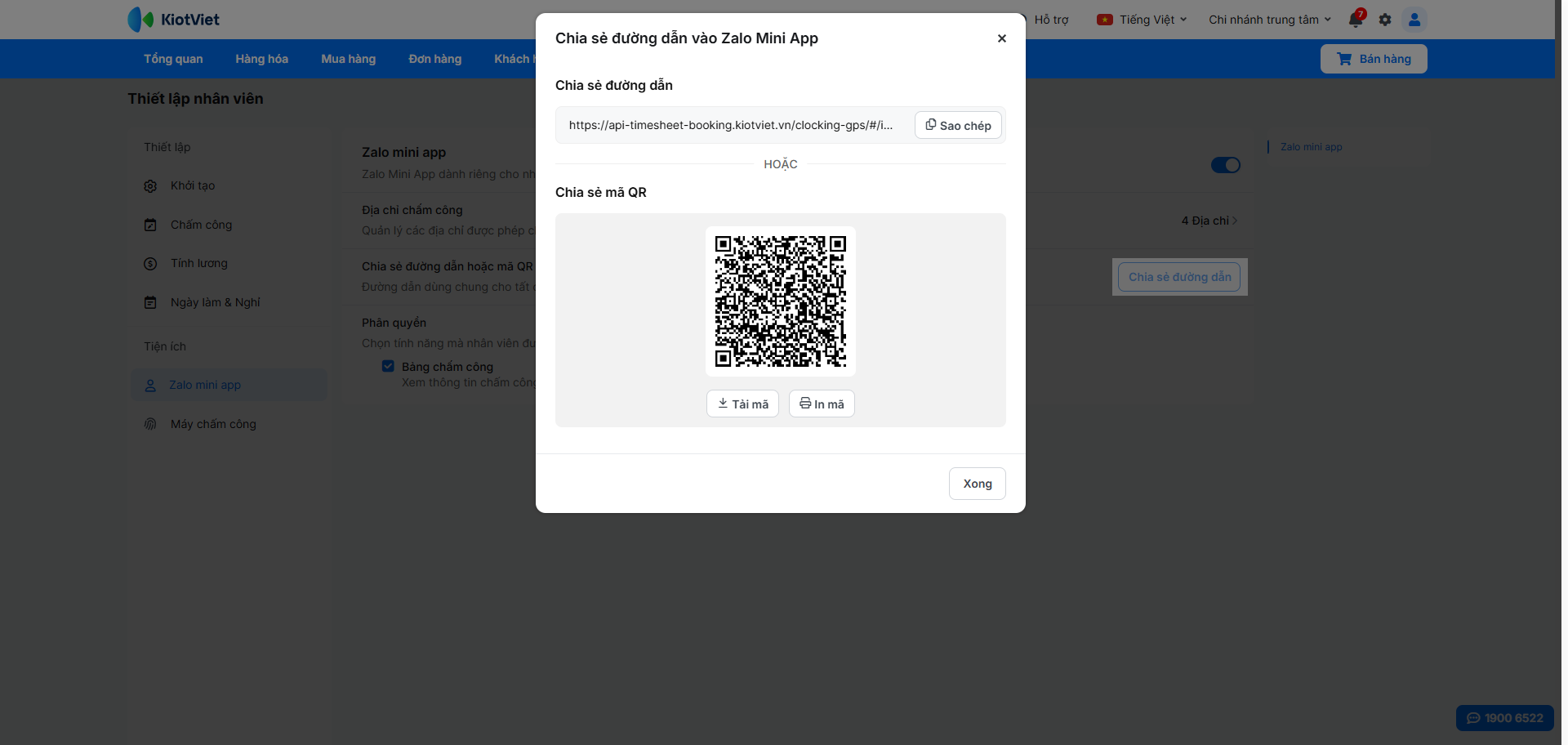This screenshot has height=745, width=1568.
Task: Open the Chi nhánh trung tâm dropdown
Action: coord(1270,20)
